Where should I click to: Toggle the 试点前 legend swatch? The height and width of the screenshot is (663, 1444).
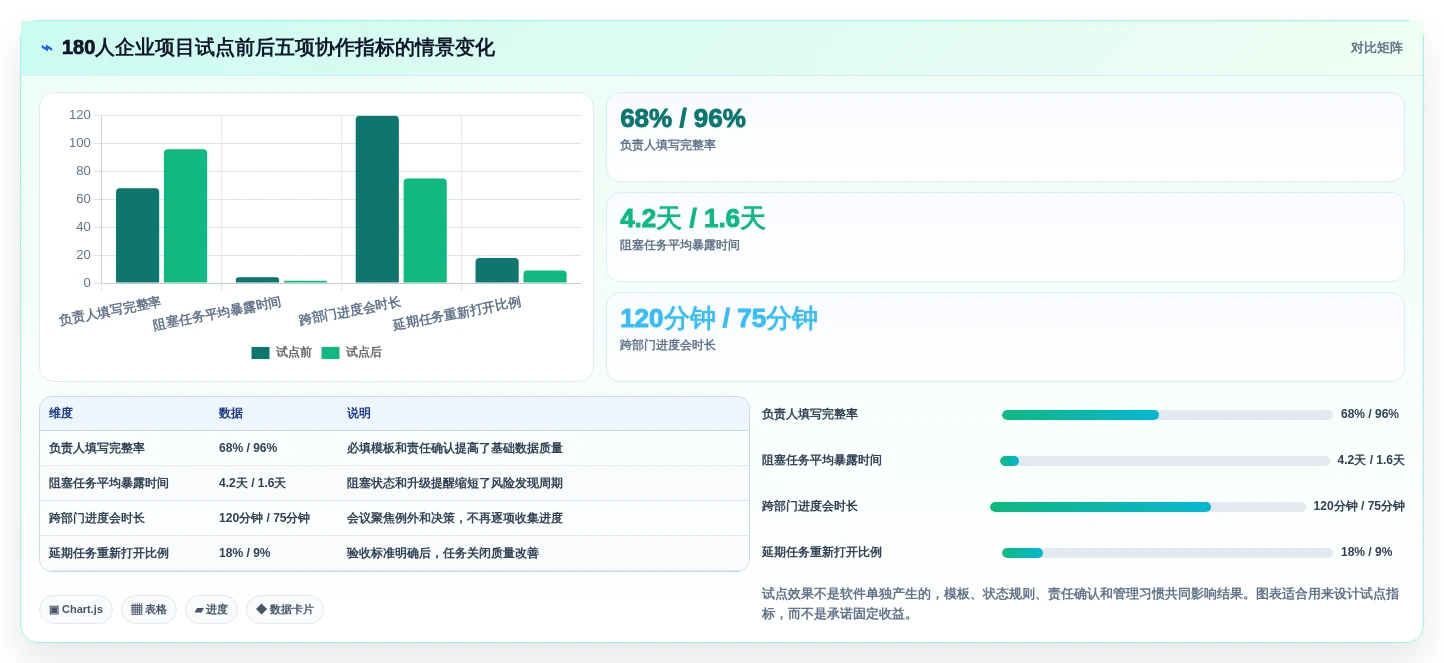[260, 352]
